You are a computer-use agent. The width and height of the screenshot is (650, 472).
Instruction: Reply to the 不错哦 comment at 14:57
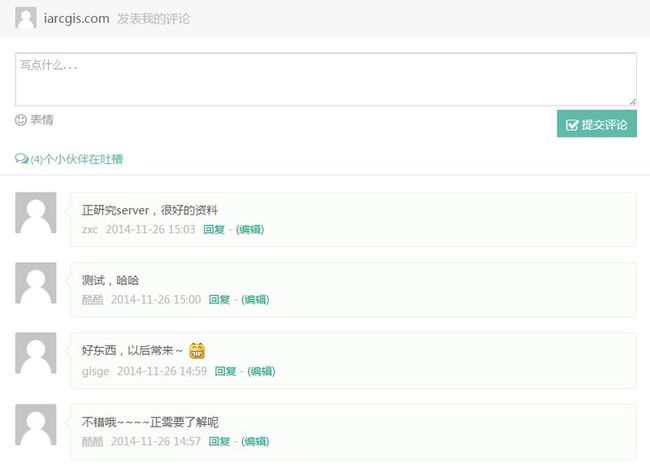(x=219, y=441)
